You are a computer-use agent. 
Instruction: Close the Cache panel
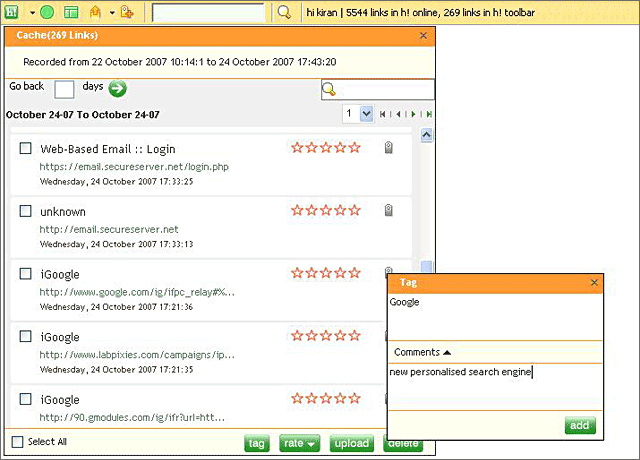coord(423,36)
